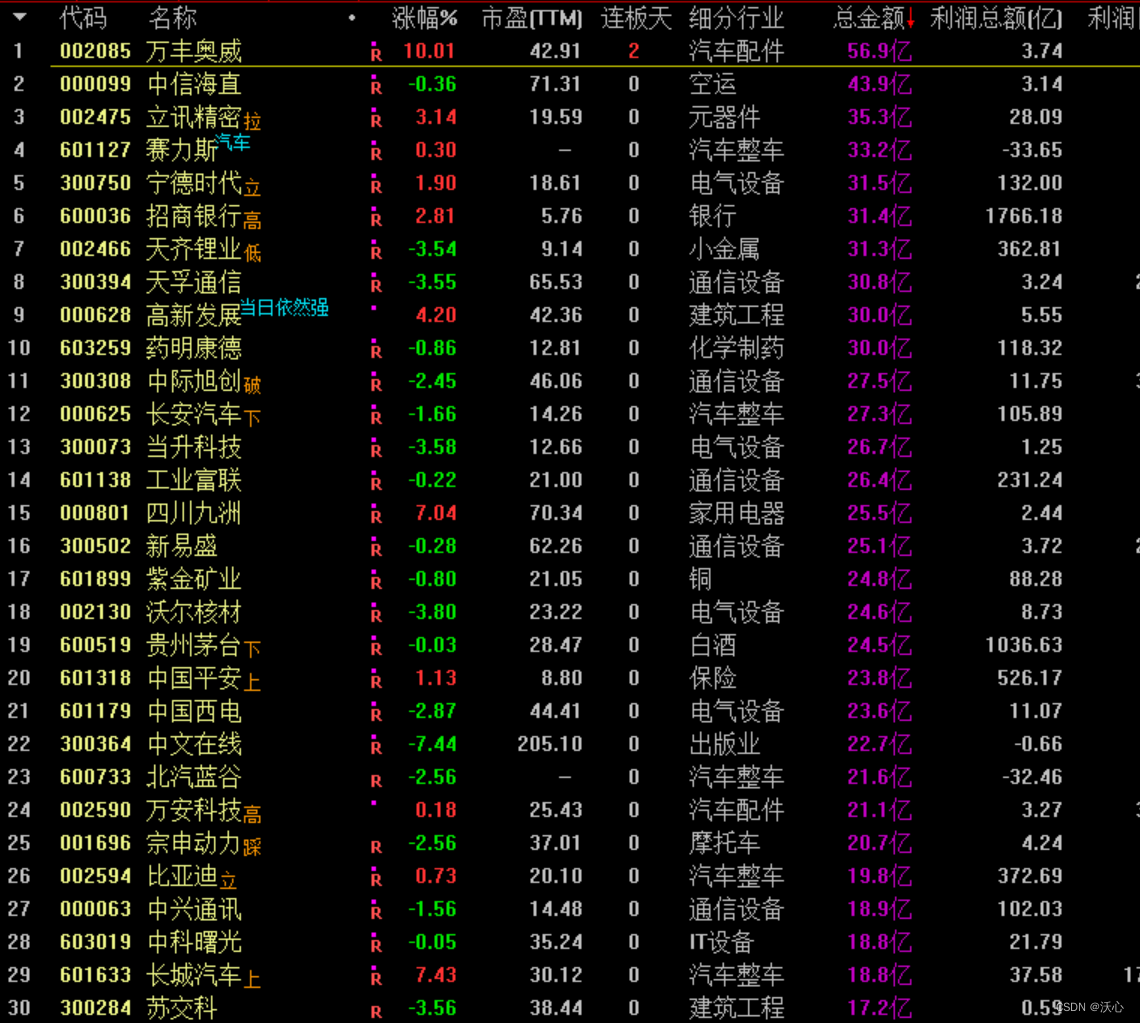Select stock code 002085
1140x1023 pixels.
click(95, 51)
